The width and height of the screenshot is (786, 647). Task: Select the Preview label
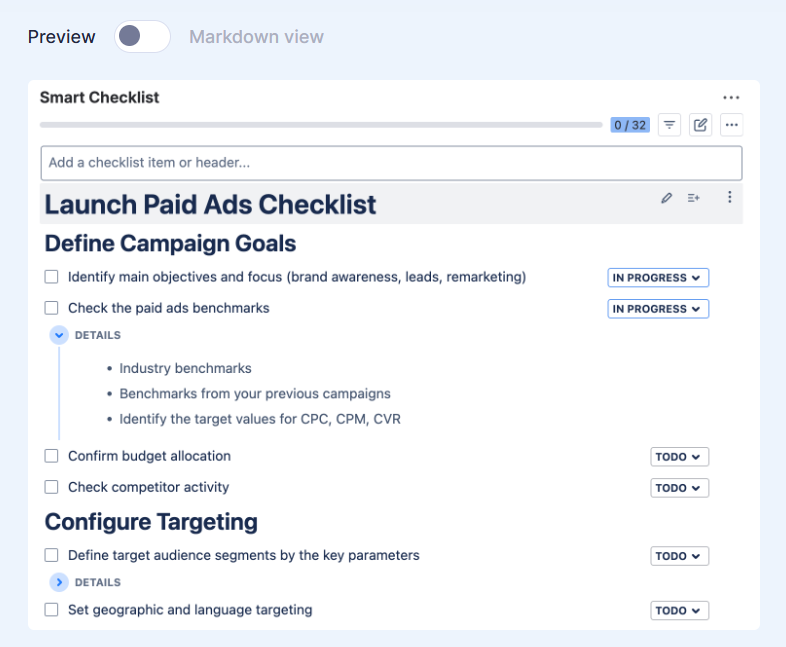point(62,37)
